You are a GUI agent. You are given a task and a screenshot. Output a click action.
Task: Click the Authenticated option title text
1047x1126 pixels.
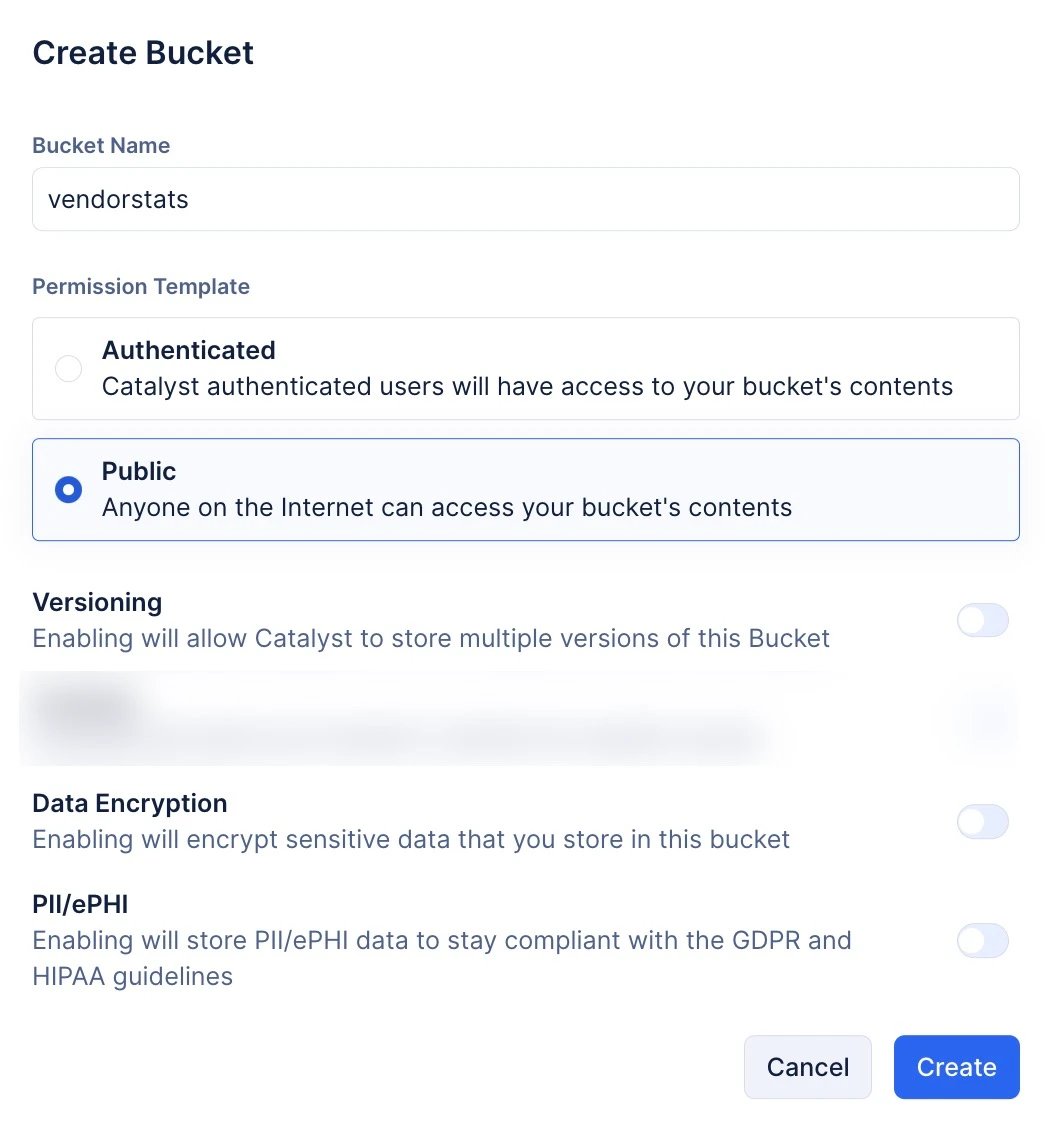[x=189, y=350]
